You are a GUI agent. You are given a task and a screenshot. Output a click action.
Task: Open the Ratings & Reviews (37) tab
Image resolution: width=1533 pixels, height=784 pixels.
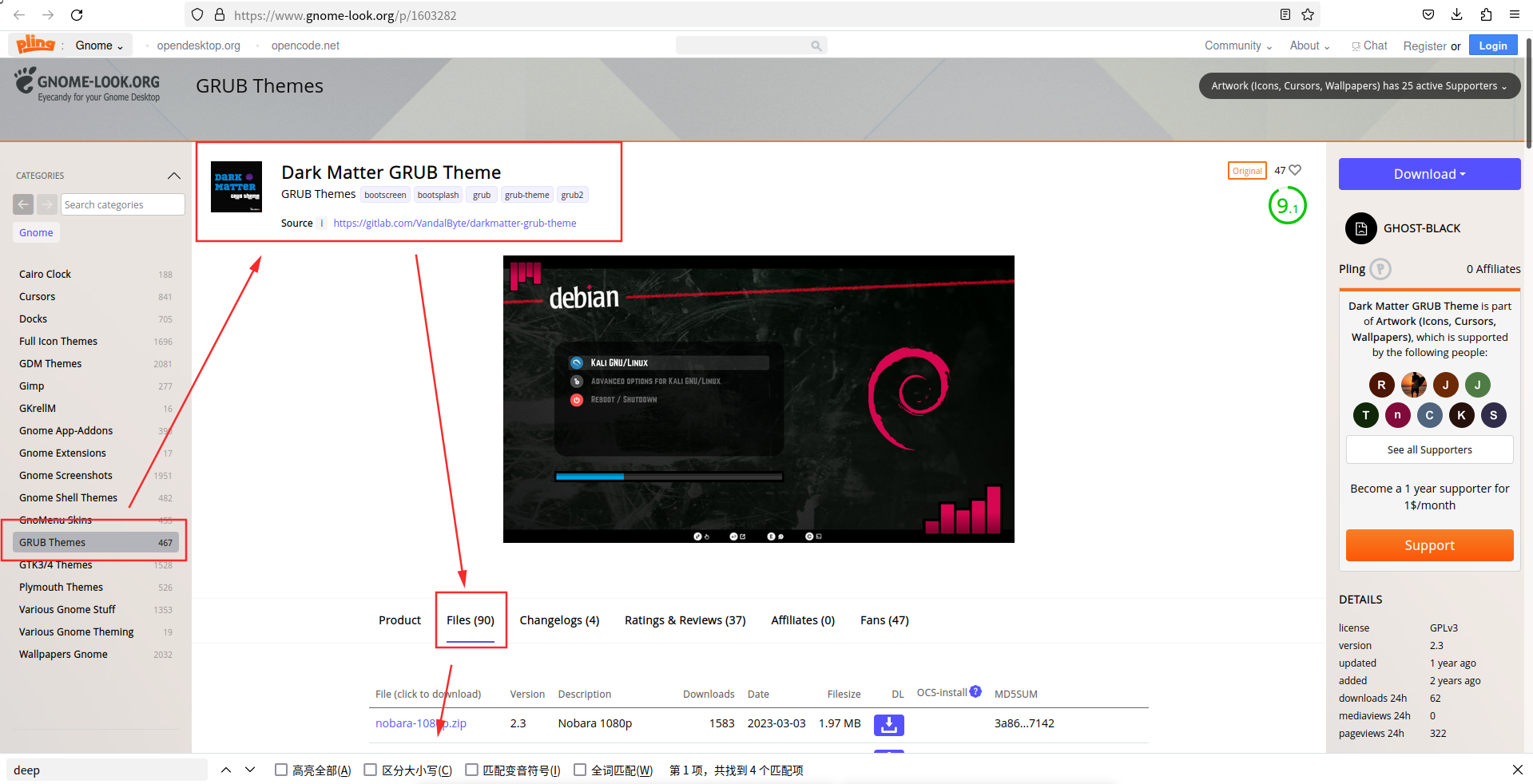click(685, 620)
